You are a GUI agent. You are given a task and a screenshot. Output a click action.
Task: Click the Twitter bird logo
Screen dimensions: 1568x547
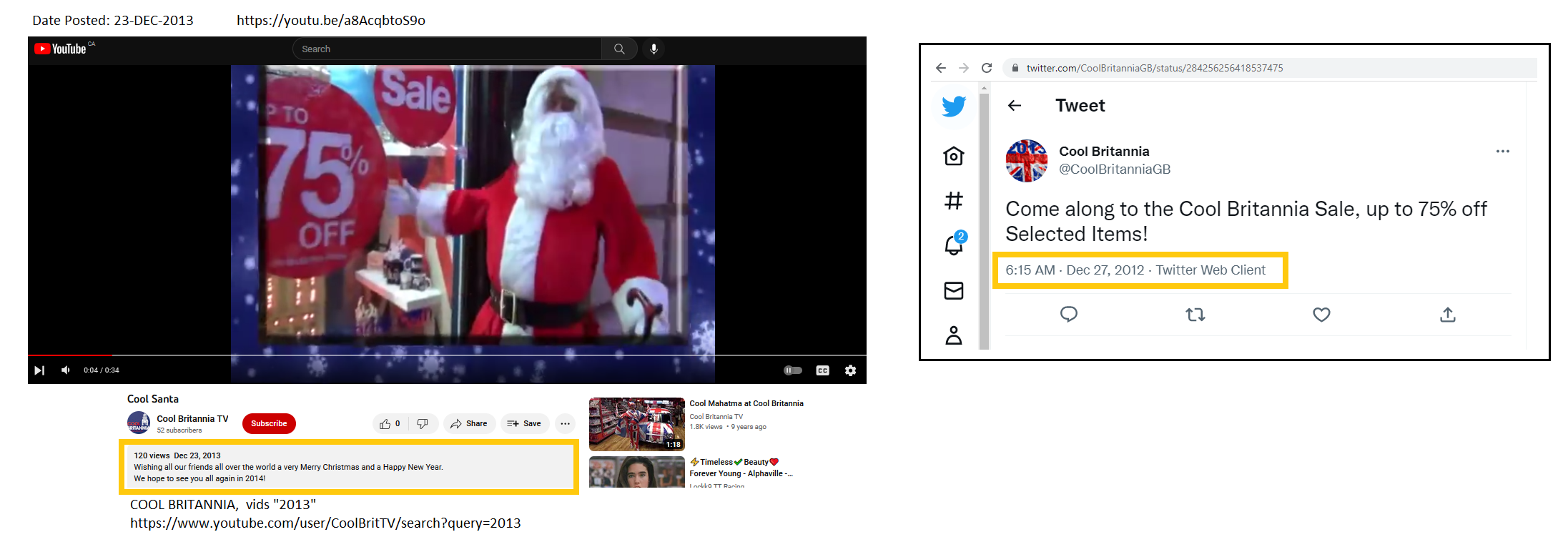tap(954, 106)
